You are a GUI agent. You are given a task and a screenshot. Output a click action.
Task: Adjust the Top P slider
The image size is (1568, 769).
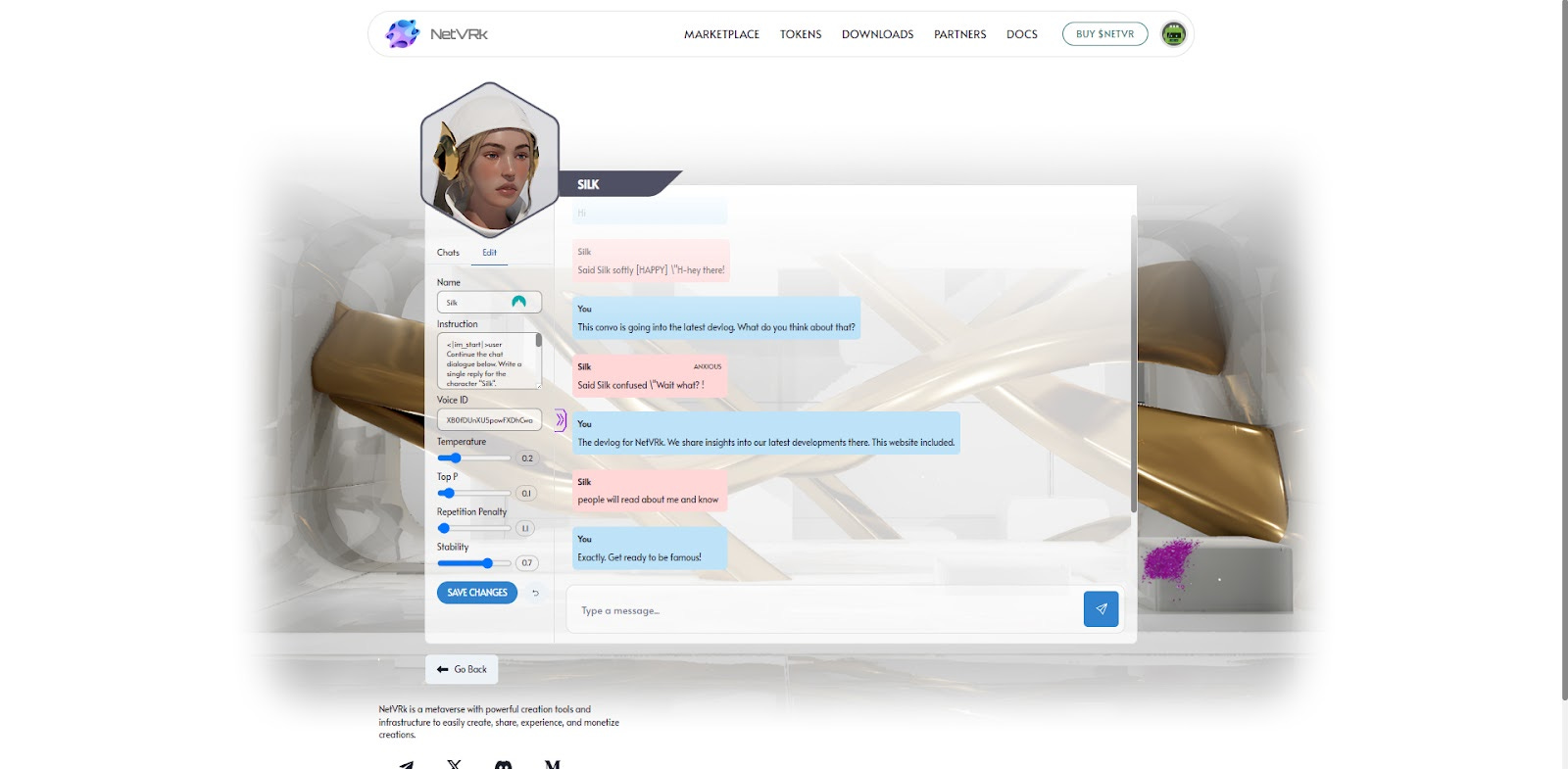(x=474, y=493)
